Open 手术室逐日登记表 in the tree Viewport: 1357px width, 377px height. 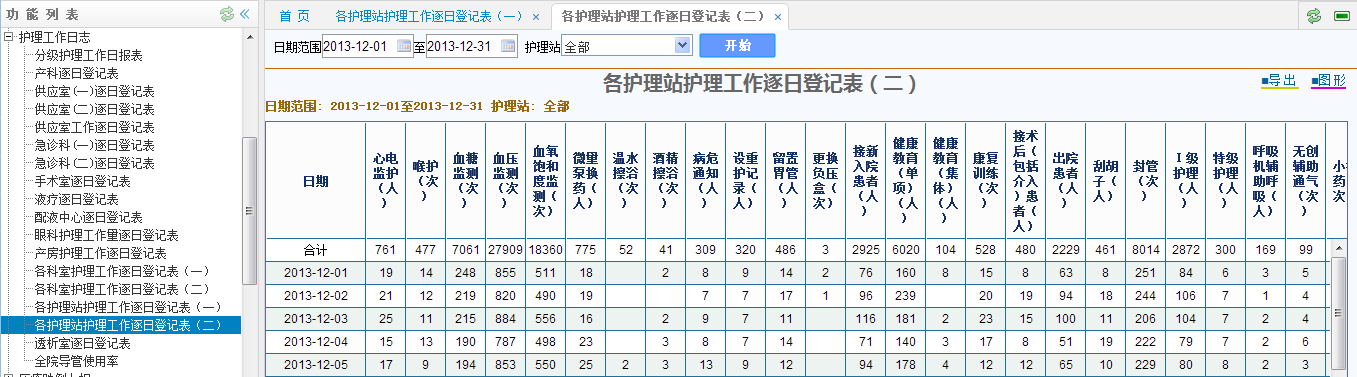(82, 181)
